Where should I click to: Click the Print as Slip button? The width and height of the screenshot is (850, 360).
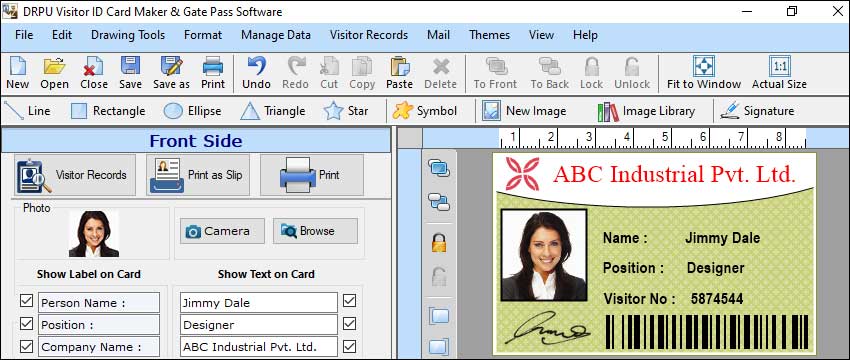198,175
